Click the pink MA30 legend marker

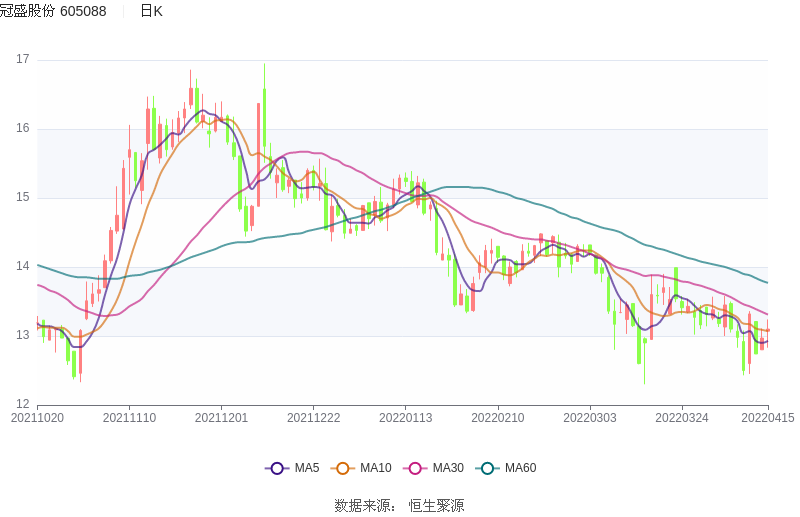click(416, 468)
